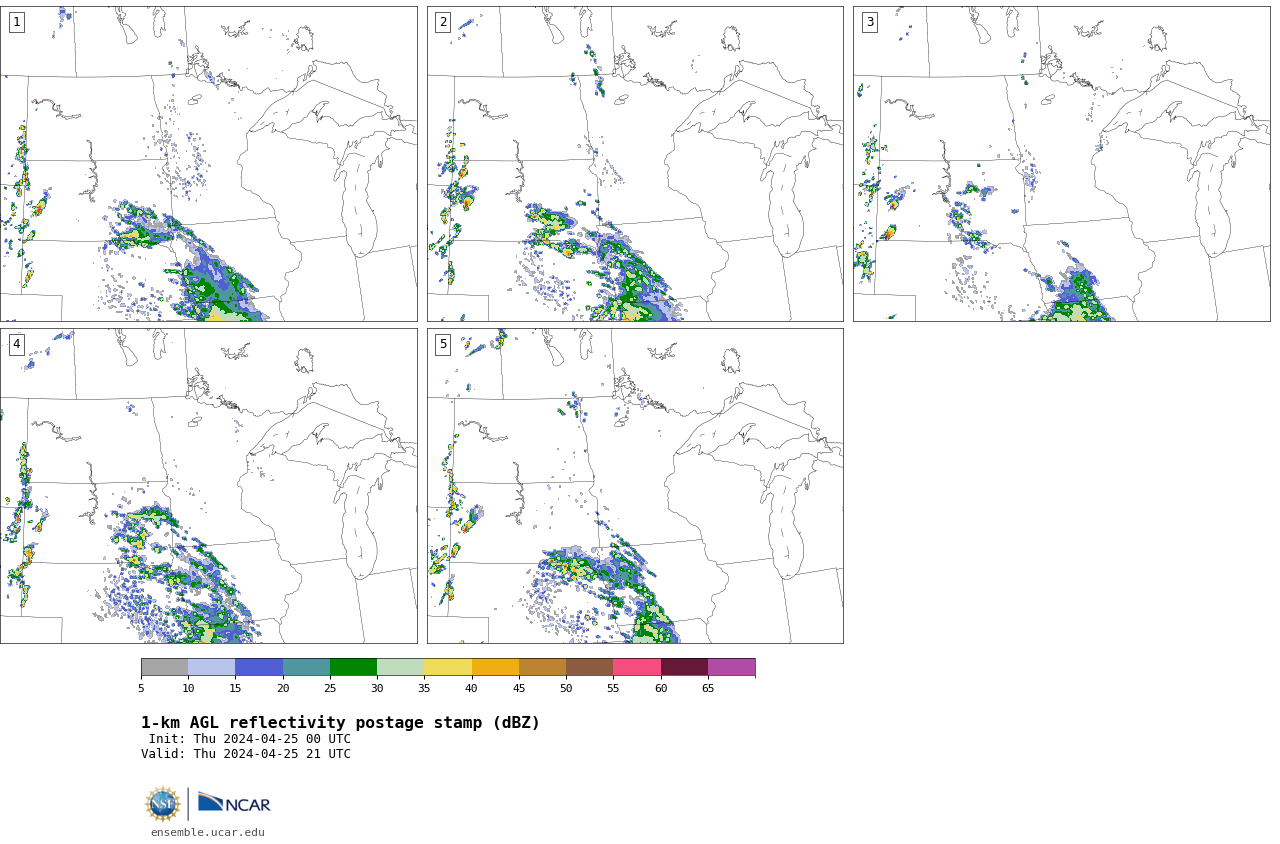1280x844 pixels.
Task: Click the dark green 25-30 dBZ swatch
Action: click(x=353, y=667)
